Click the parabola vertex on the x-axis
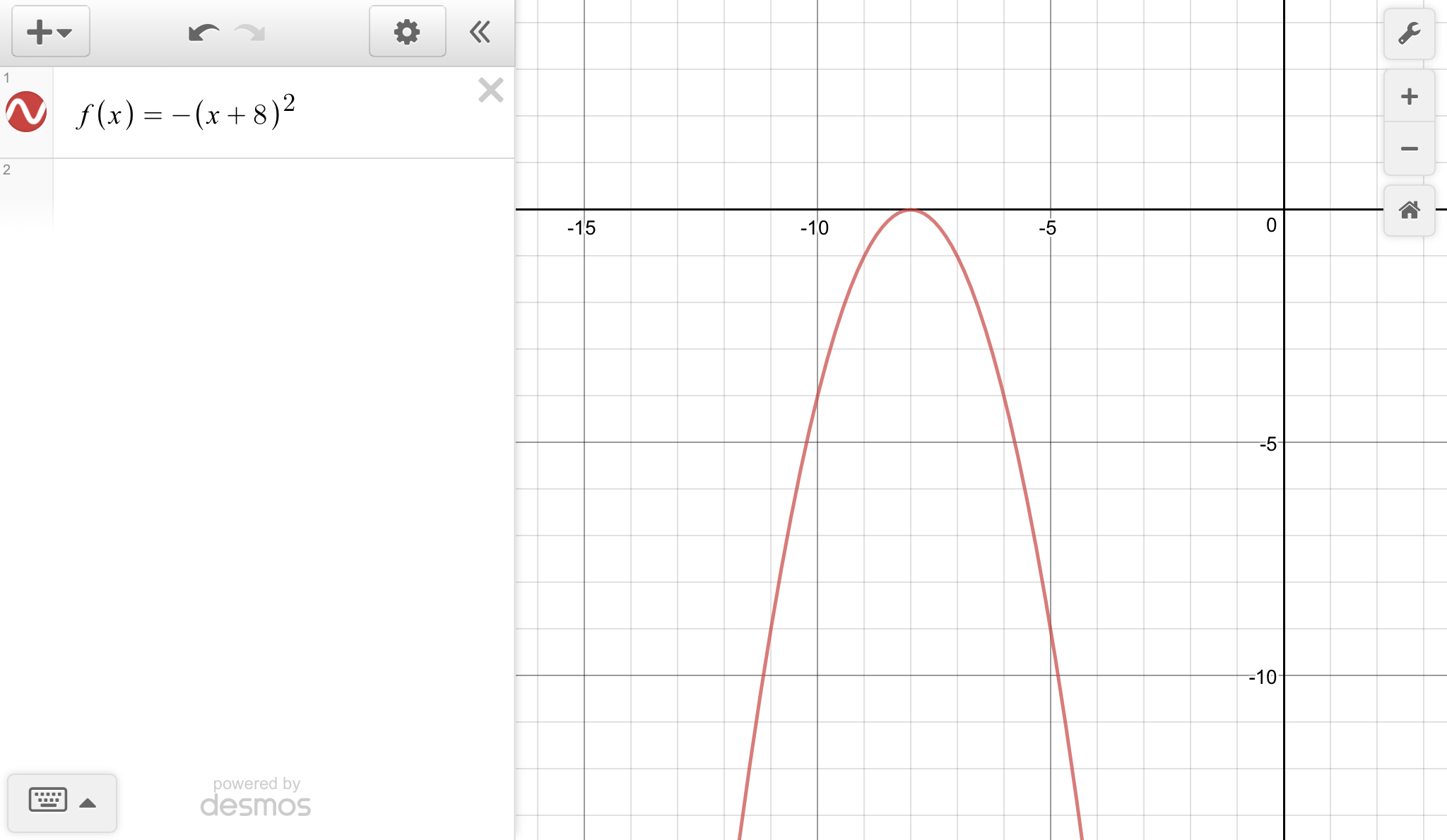Screen dimensions: 1447x840 pyautogui.click(x=911, y=210)
